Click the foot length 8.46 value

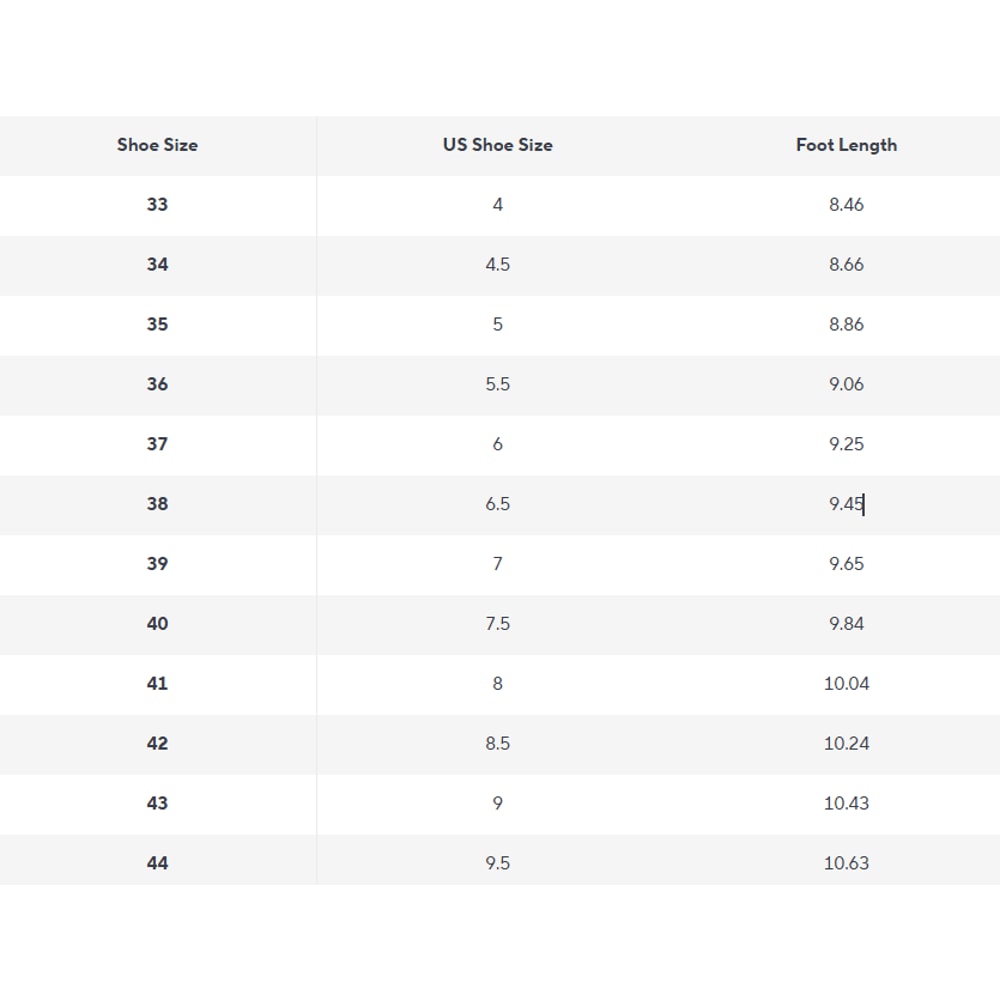point(846,205)
